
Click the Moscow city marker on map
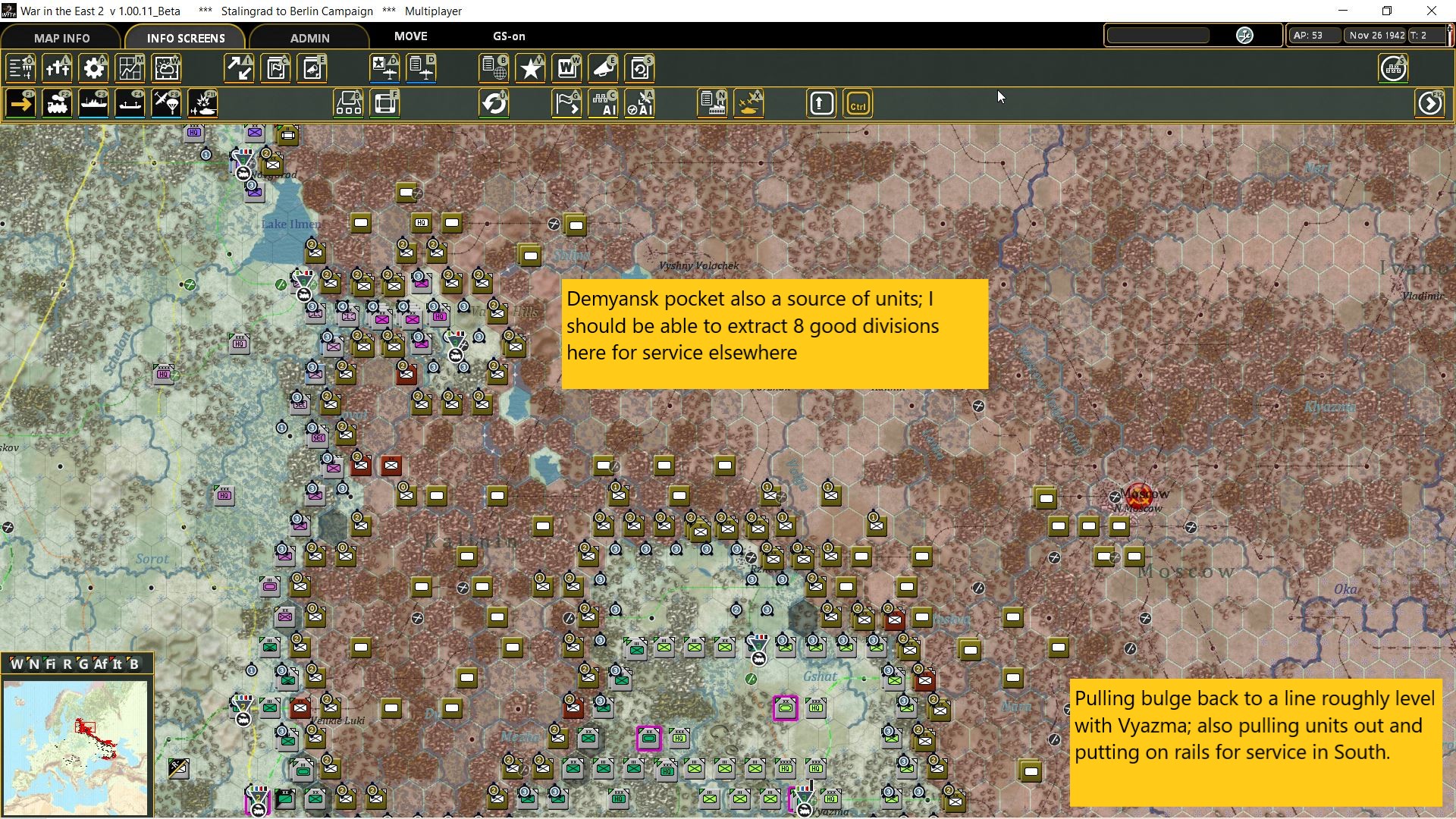1138,496
